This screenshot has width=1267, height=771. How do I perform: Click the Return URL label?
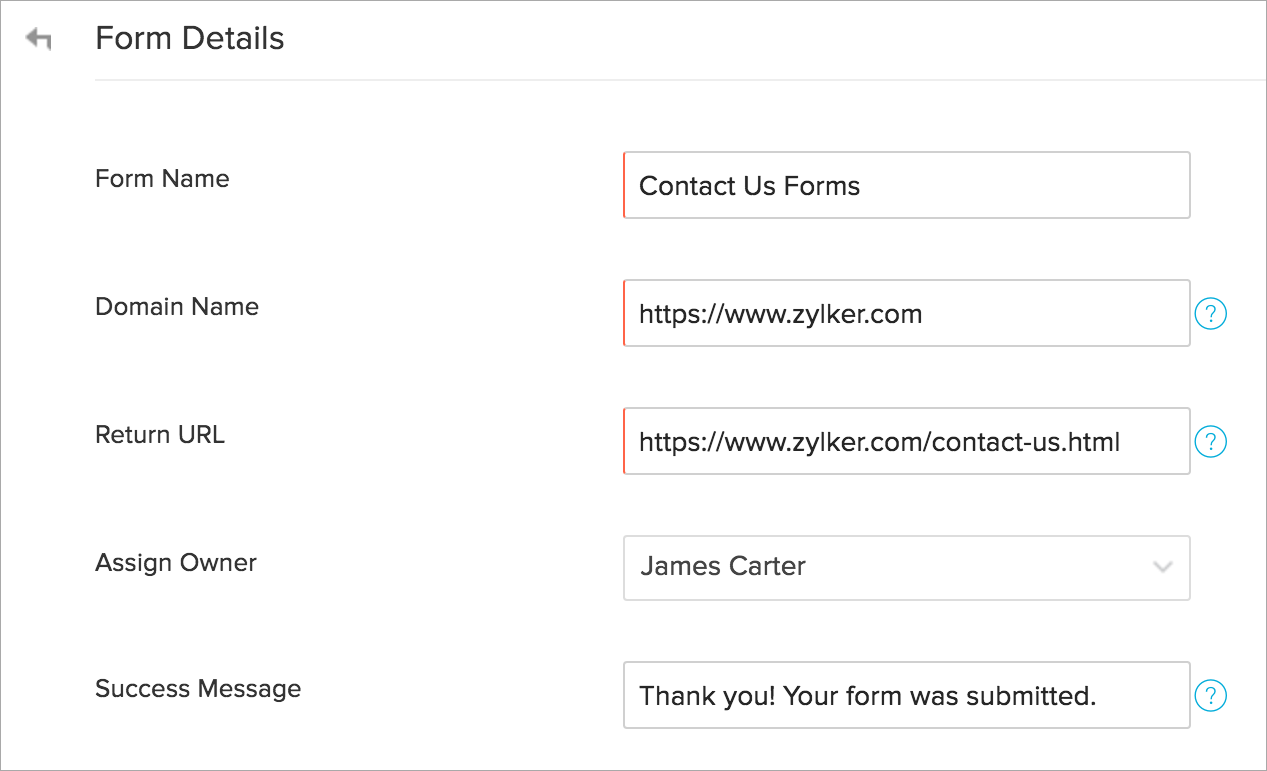click(x=160, y=435)
